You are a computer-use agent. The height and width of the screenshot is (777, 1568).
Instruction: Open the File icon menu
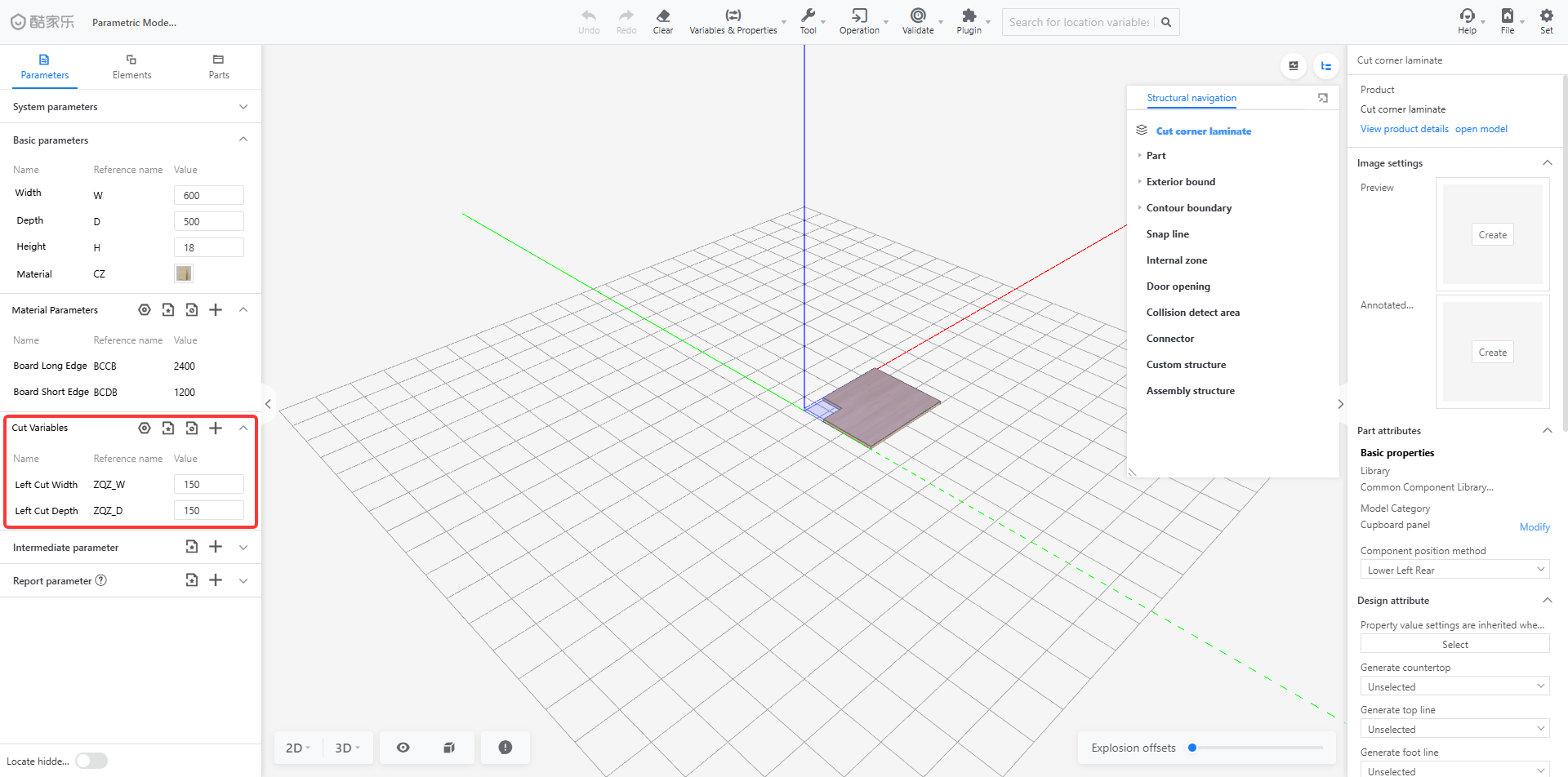[x=1507, y=16]
